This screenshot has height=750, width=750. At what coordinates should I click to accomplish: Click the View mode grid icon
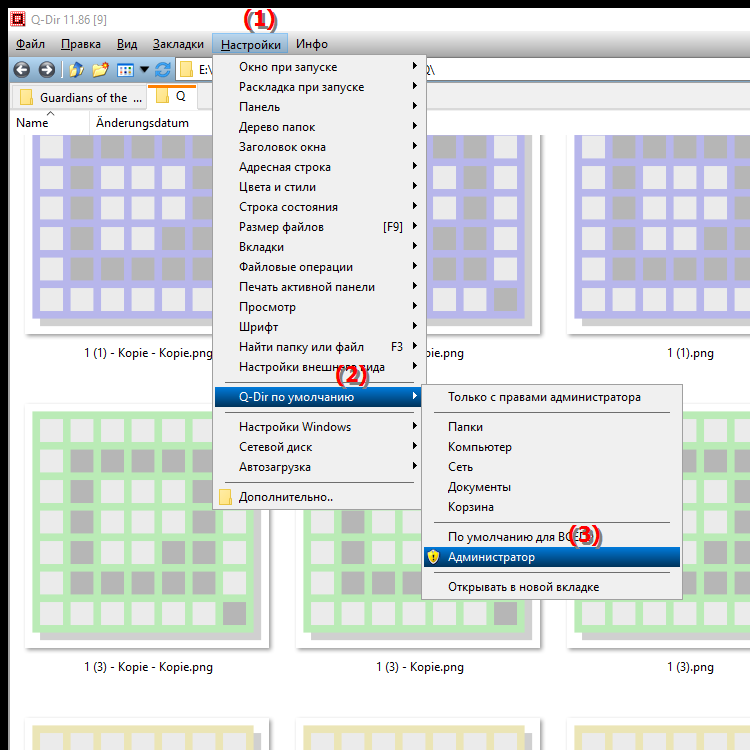click(125, 70)
